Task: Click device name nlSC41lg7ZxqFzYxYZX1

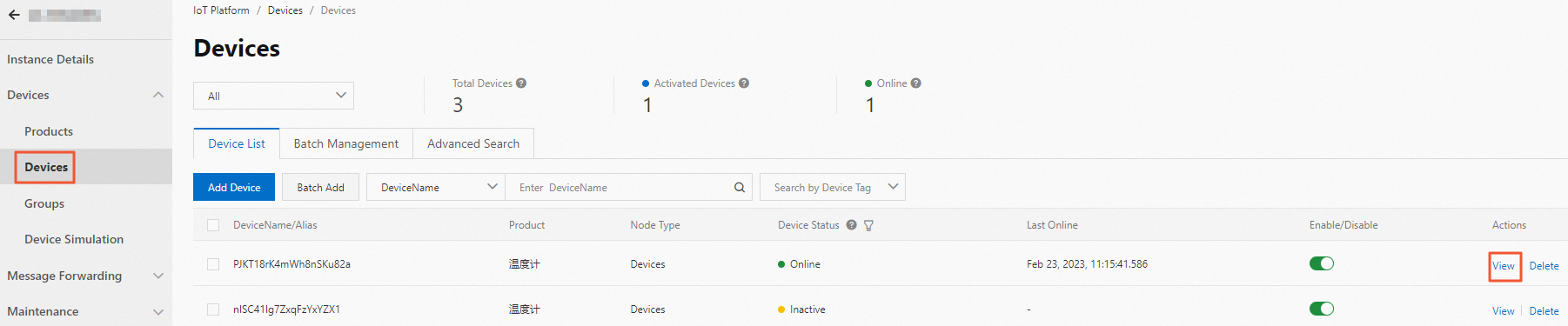Action: click(x=286, y=309)
